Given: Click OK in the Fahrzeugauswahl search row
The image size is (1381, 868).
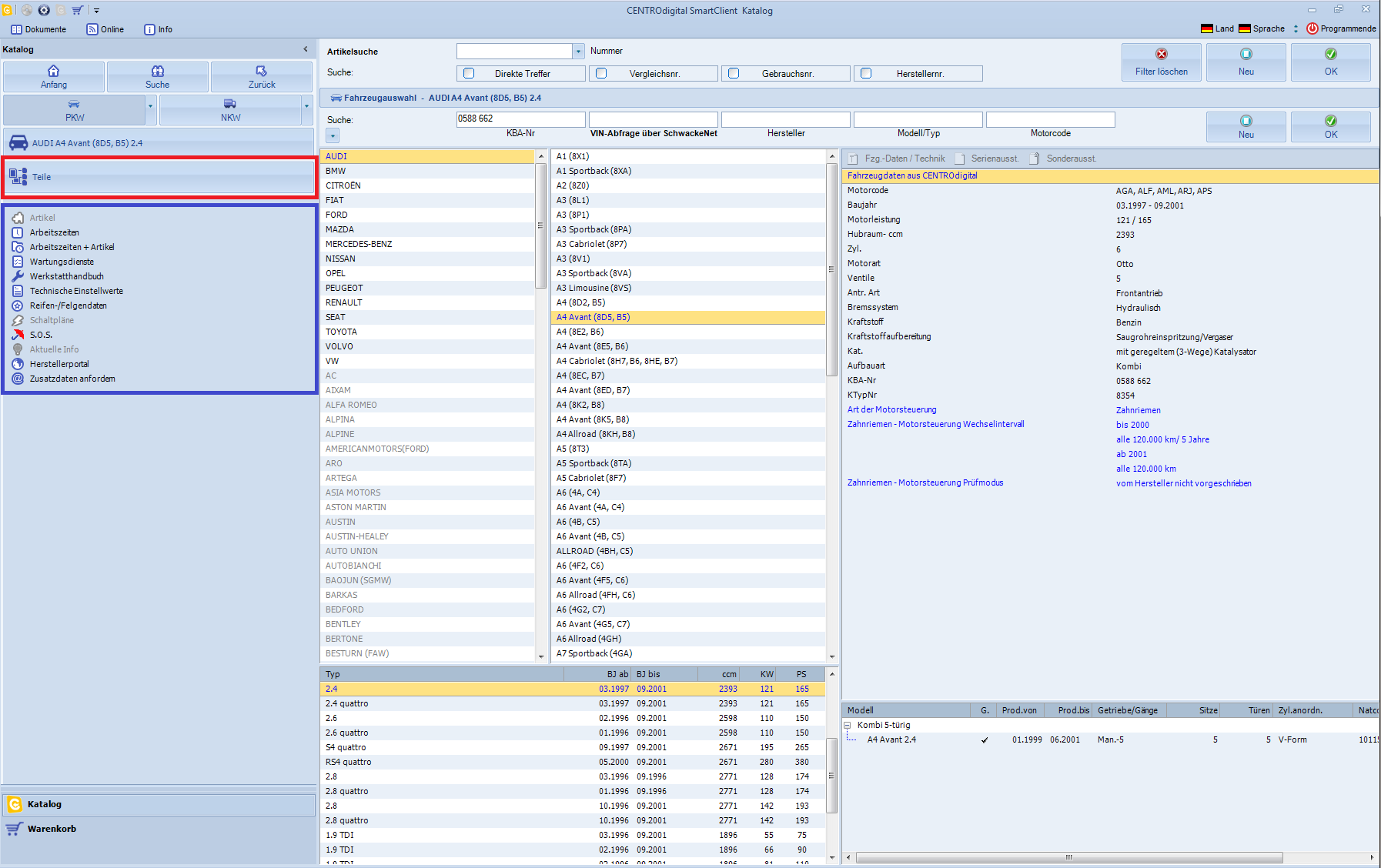Looking at the screenshot, I should [x=1330, y=126].
